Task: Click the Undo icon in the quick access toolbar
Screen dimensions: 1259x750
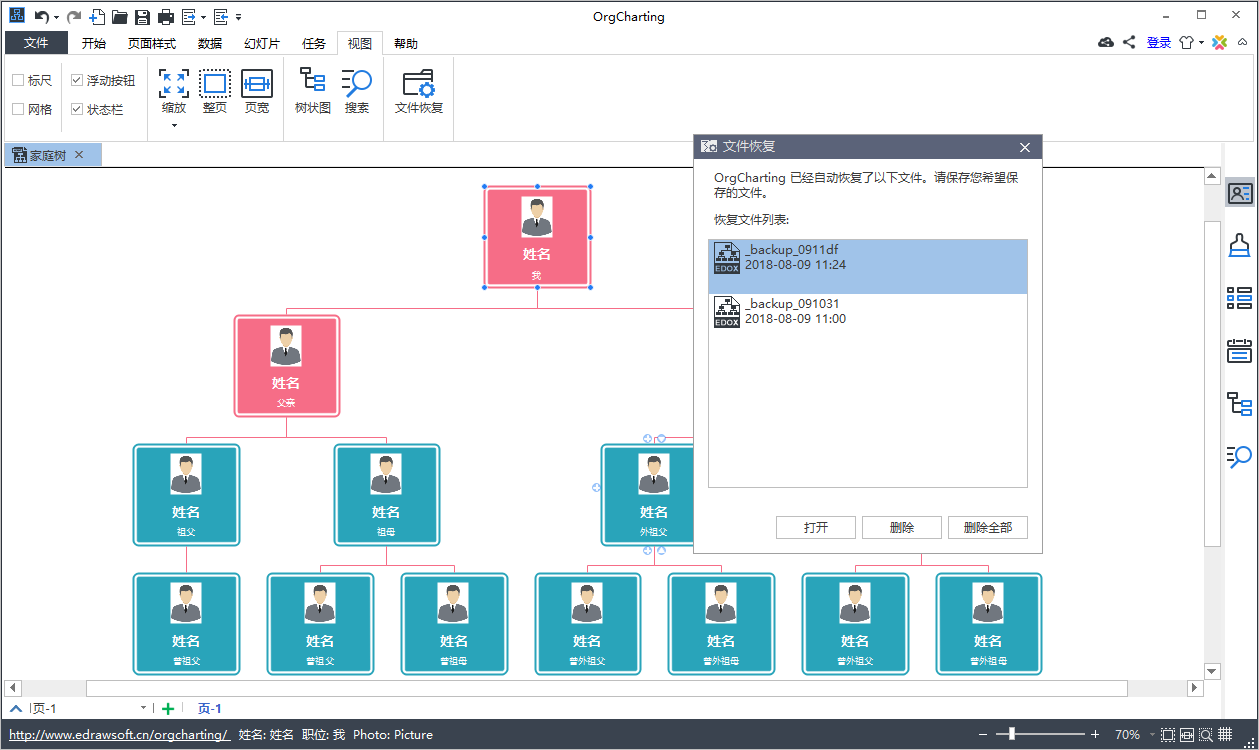Action: click(x=41, y=17)
